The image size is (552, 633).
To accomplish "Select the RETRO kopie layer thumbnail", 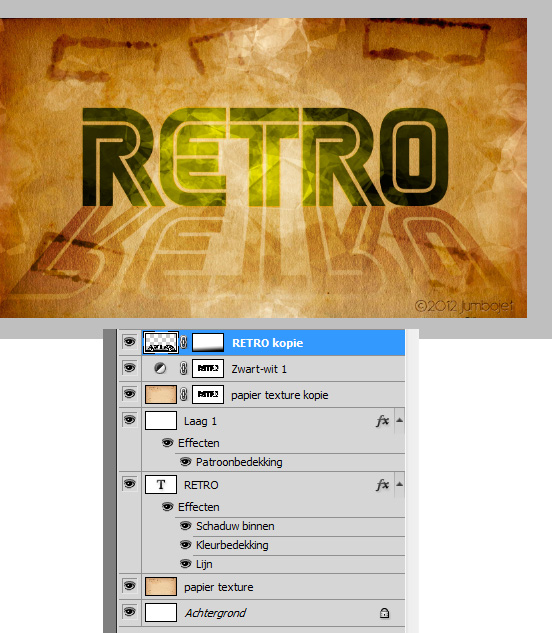I will coord(161,343).
